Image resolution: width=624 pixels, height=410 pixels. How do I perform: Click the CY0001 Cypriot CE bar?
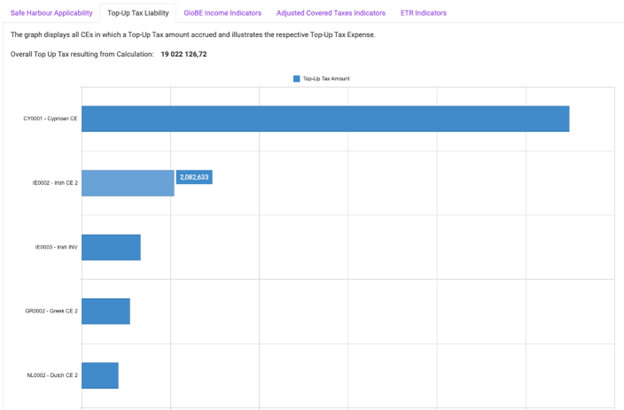pyautogui.click(x=324, y=118)
